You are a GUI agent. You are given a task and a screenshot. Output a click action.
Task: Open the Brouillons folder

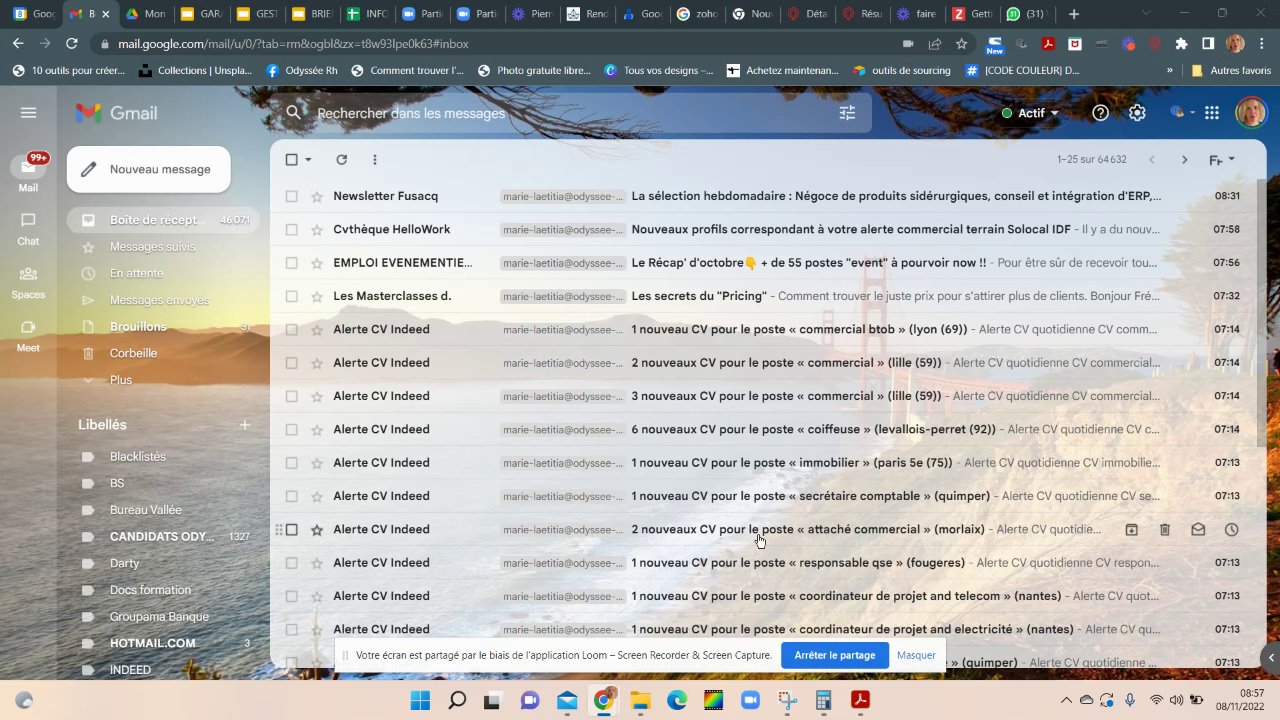(161, 327)
